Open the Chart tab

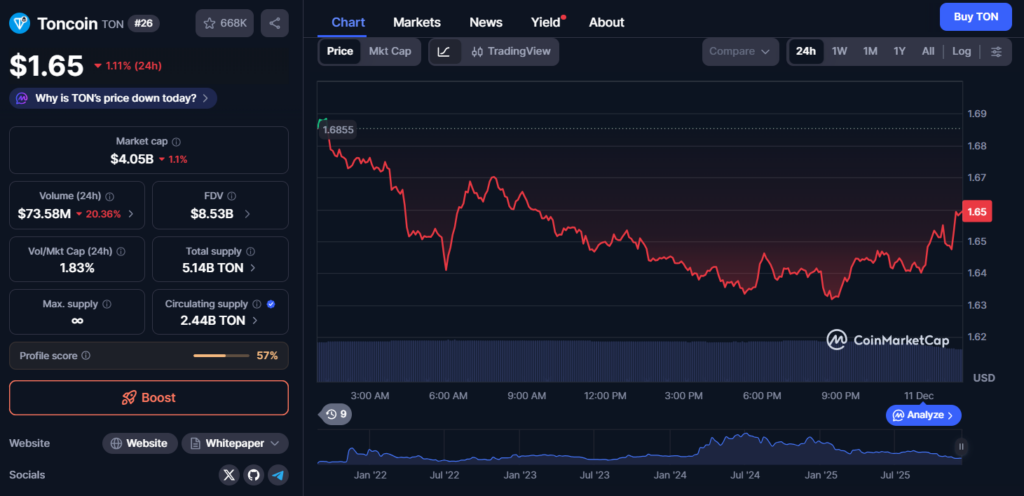pyautogui.click(x=348, y=22)
